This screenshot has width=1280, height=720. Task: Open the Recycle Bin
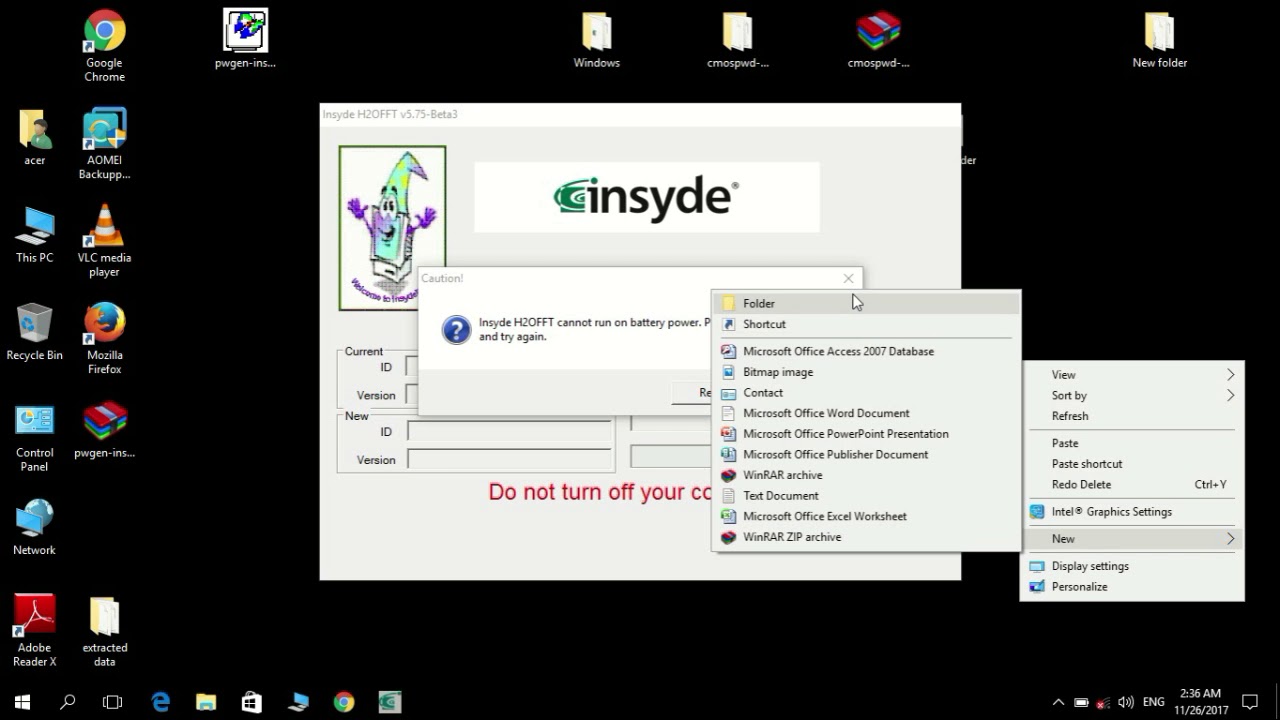pyautogui.click(x=34, y=333)
